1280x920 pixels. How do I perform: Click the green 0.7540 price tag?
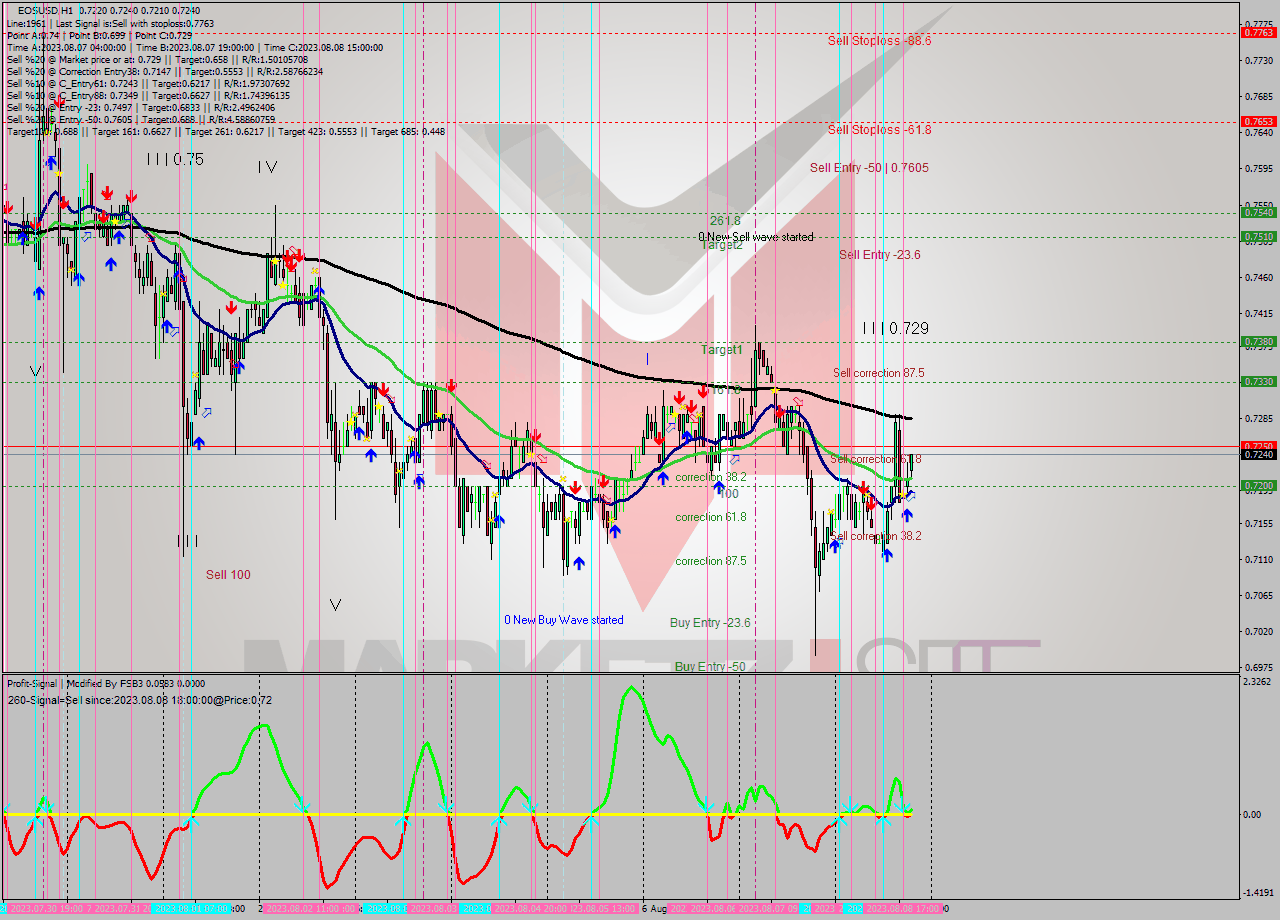(1258, 212)
